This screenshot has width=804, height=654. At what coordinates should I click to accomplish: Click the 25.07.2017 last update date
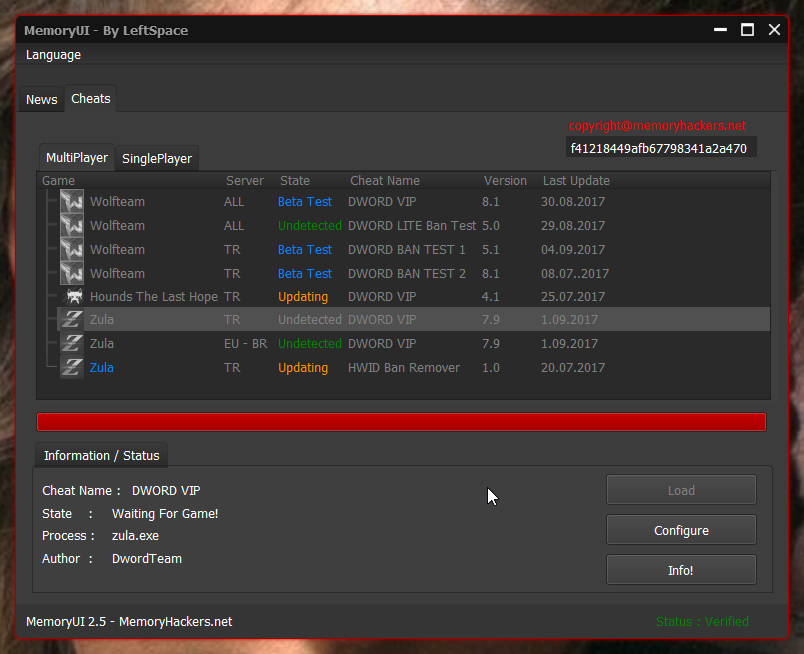(573, 296)
